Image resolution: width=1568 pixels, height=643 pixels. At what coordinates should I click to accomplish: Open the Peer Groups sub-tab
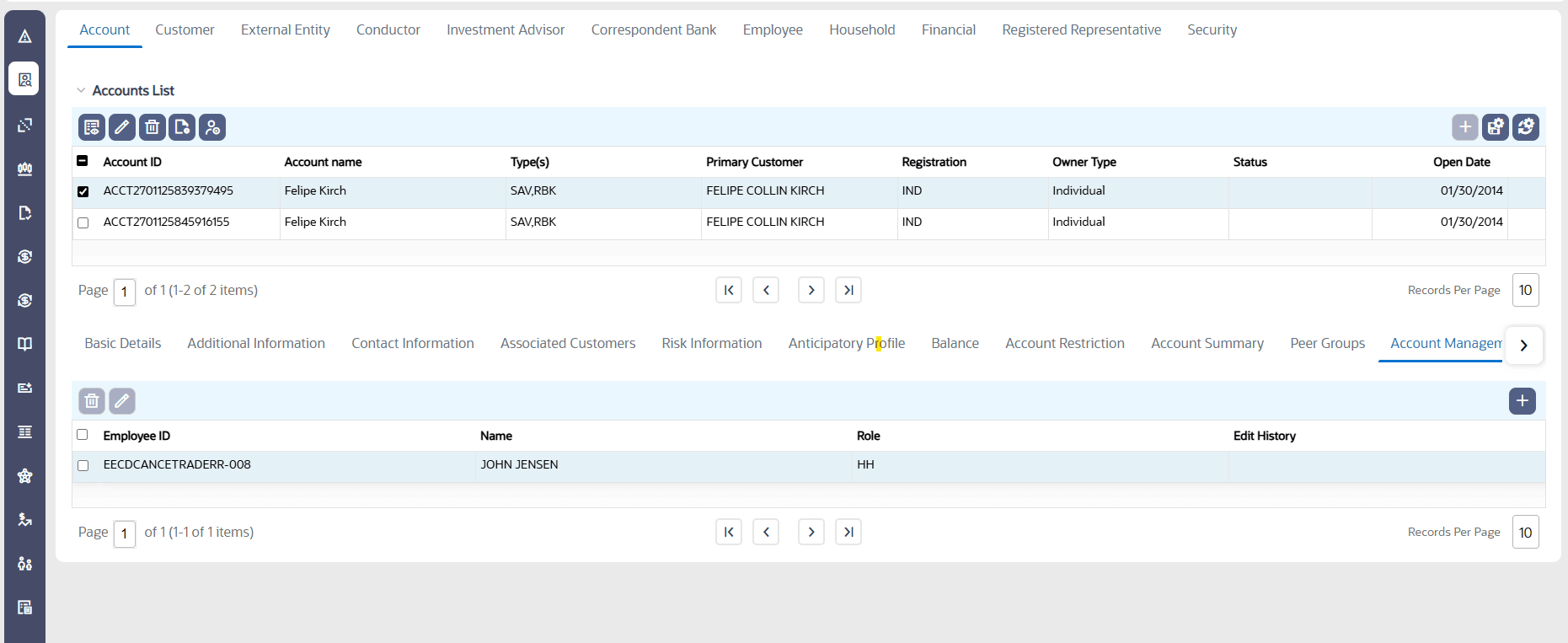[x=1328, y=343]
